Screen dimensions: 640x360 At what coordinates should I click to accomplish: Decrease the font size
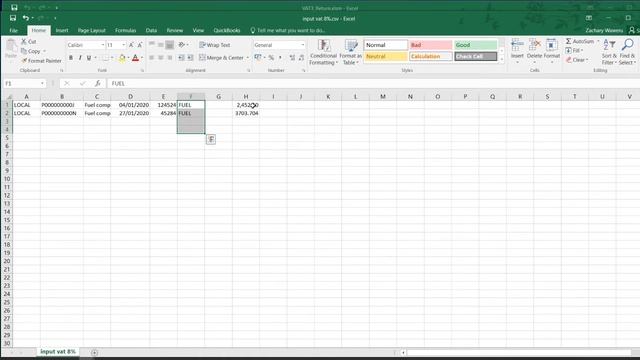(x=140, y=45)
